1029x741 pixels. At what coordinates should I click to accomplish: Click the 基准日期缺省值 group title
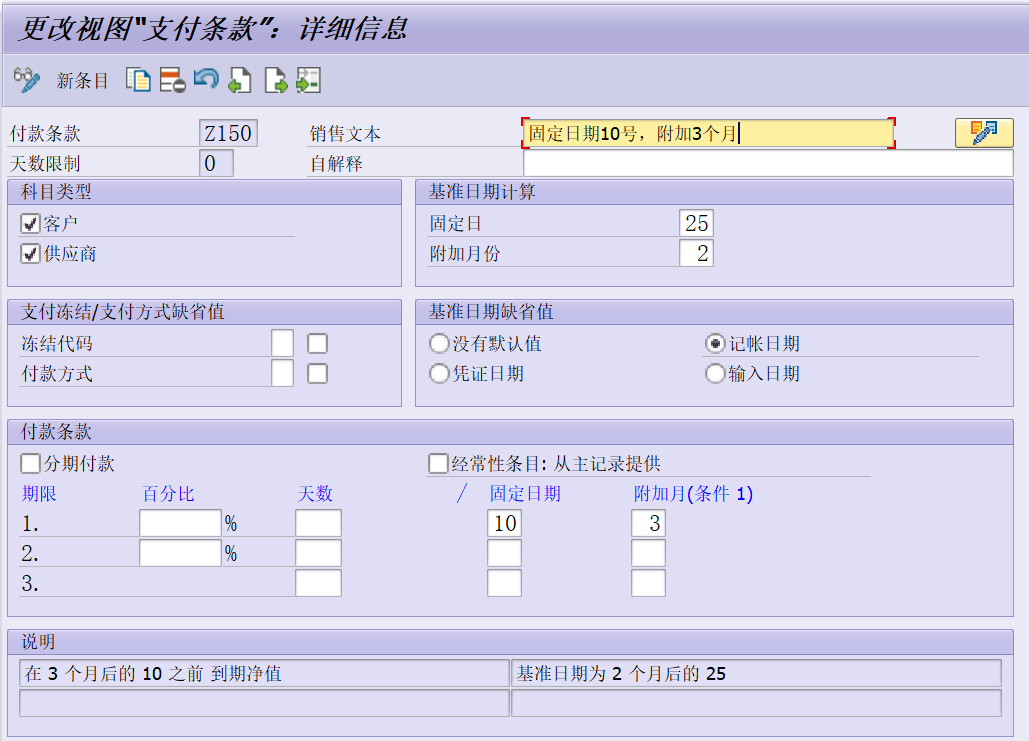[x=491, y=312]
